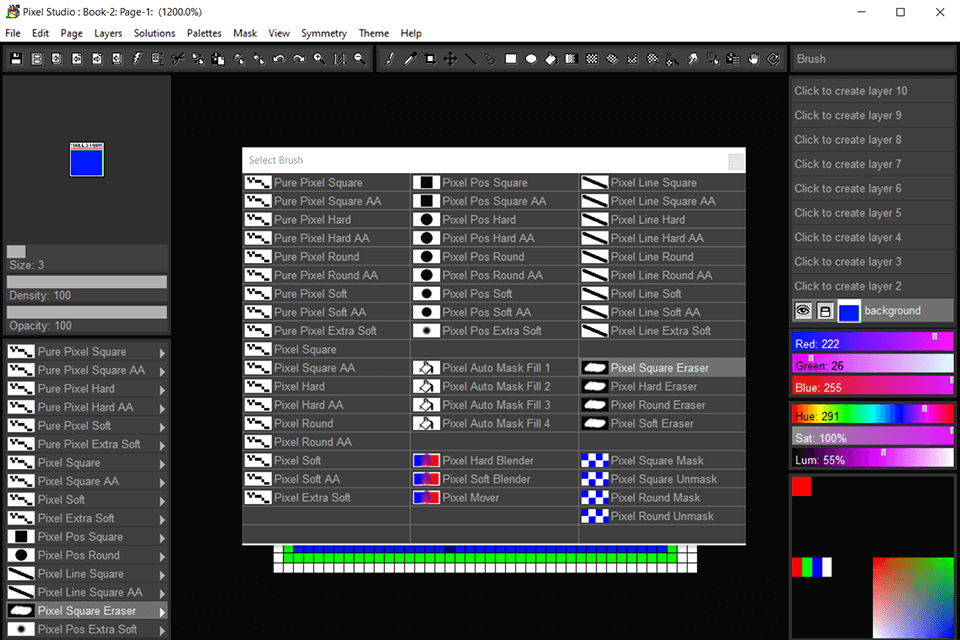Choose Pure Pixel Round AA in dialog

click(326, 275)
